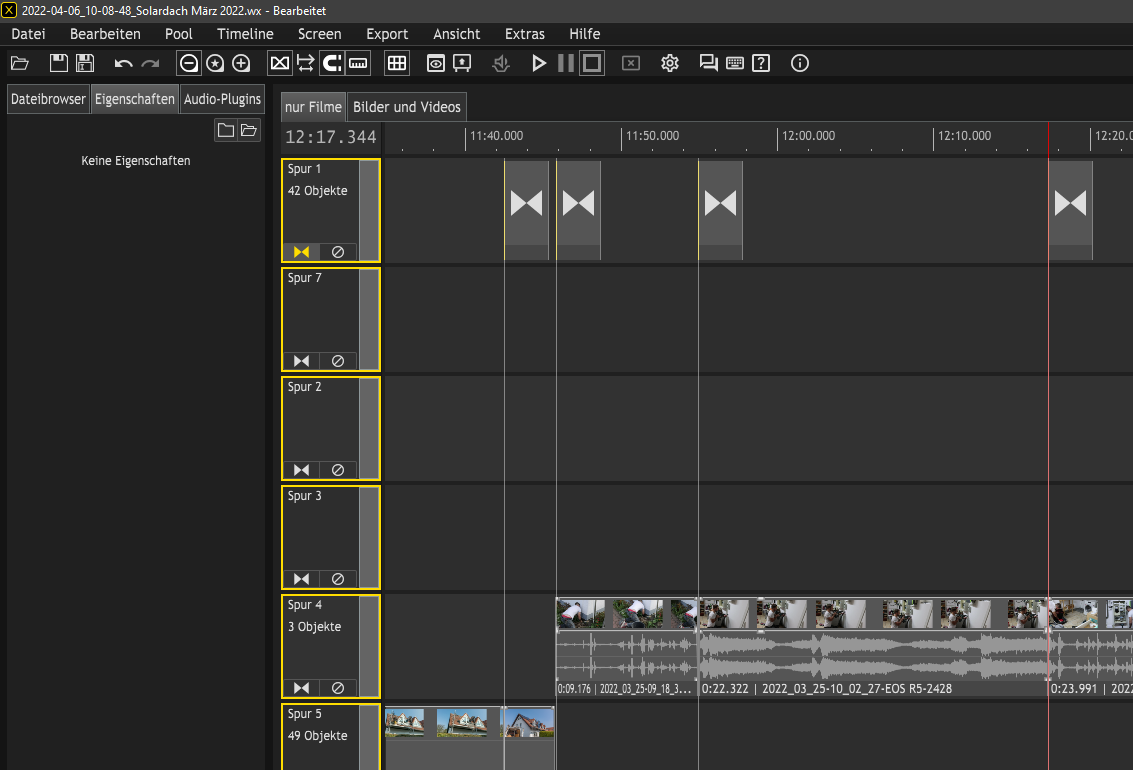Image resolution: width=1133 pixels, height=770 pixels.
Task: Open the Extras menu
Action: click(525, 34)
